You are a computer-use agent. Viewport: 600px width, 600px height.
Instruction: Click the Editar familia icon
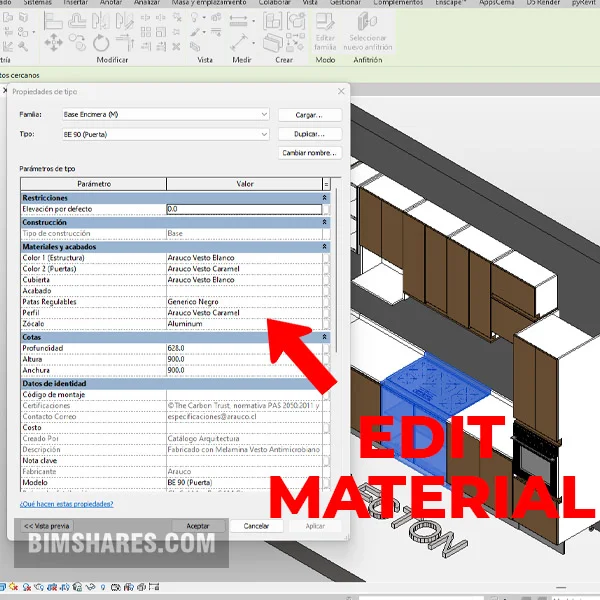(325, 23)
